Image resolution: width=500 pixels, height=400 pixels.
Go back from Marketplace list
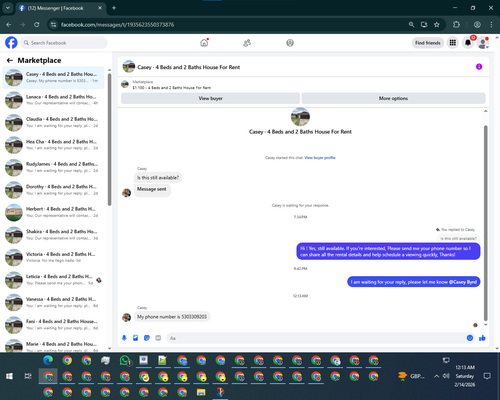(x=10, y=60)
